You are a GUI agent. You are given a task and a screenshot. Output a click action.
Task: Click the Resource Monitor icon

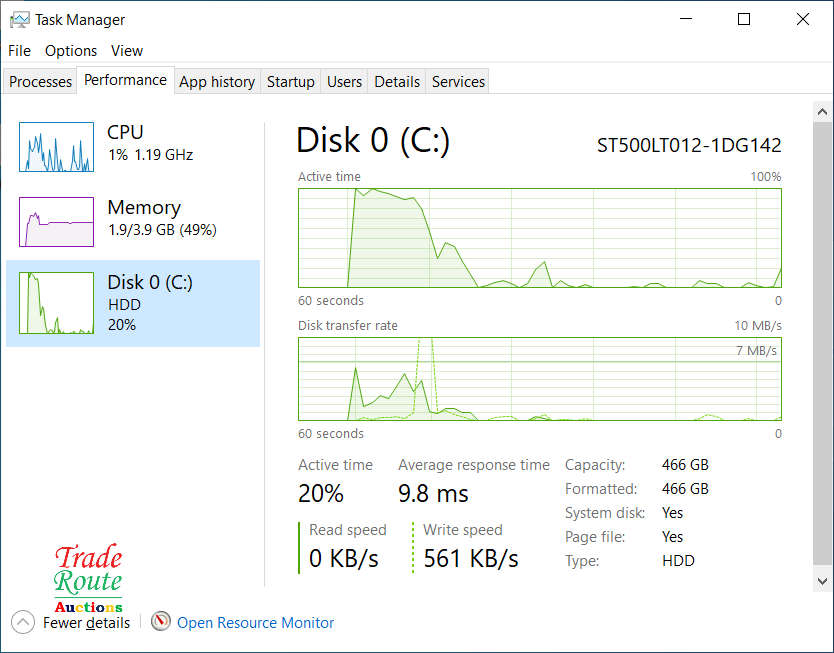pyautogui.click(x=161, y=622)
